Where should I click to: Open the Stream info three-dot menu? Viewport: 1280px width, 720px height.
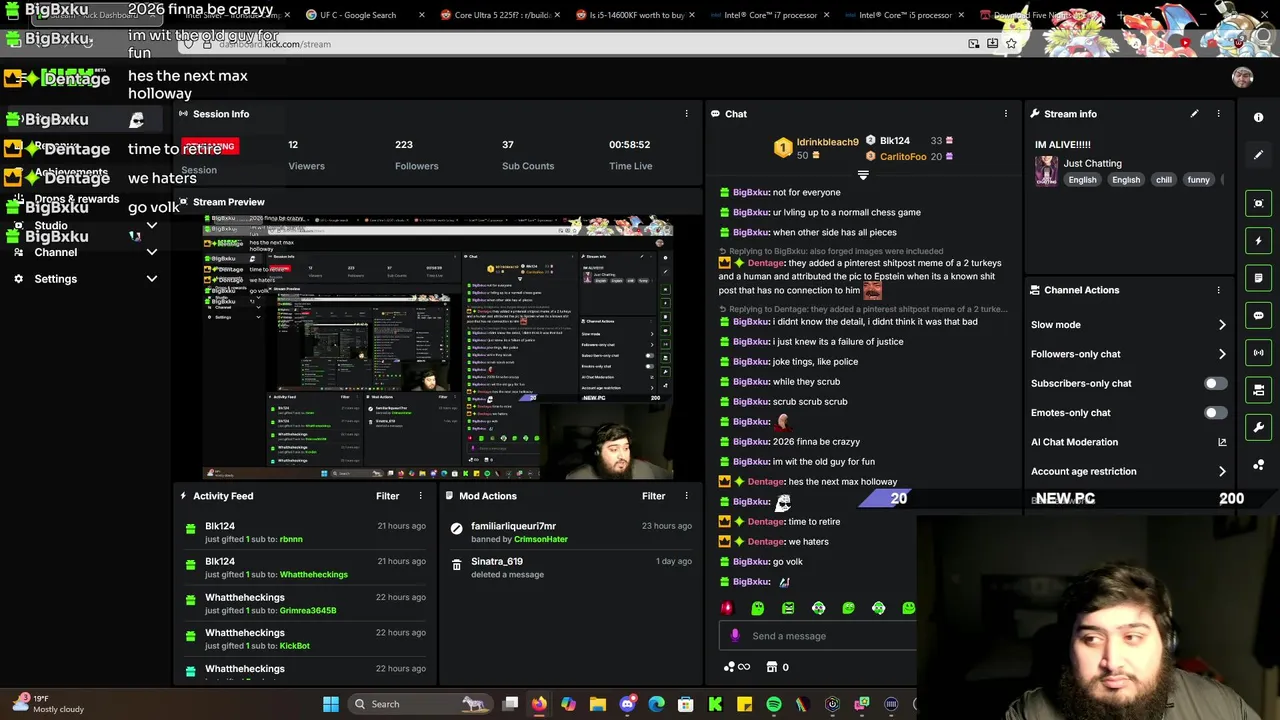pyautogui.click(x=1218, y=114)
